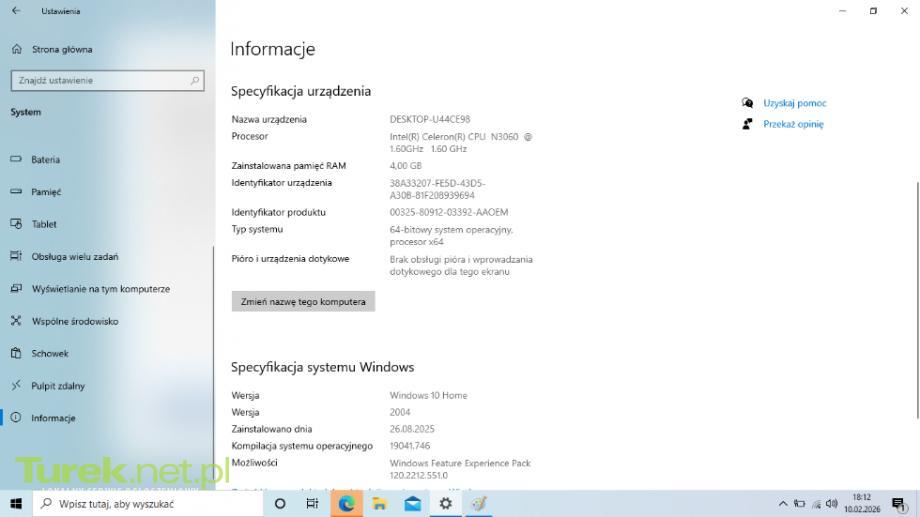The height and width of the screenshot is (517, 920).
Task: Open the Bateria settings section
Action: (45, 160)
